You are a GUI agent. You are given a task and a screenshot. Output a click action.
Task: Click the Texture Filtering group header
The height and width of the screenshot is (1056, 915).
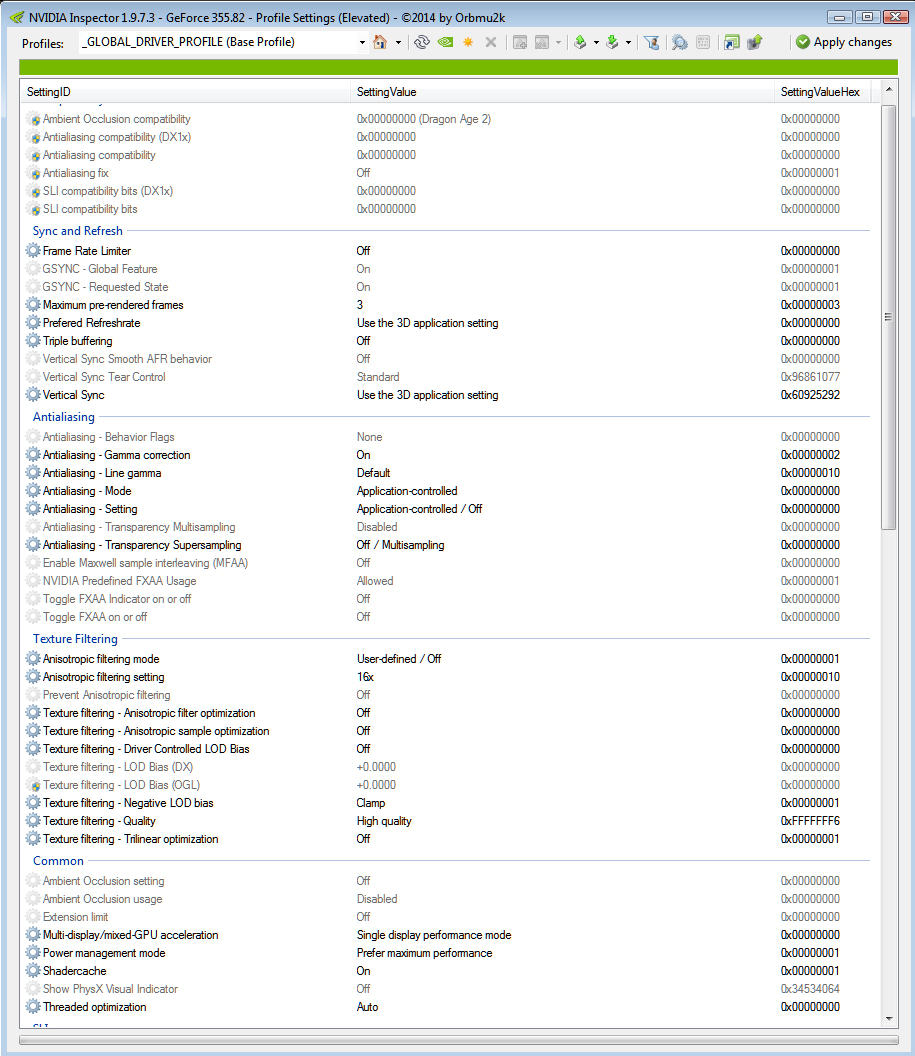click(x=75, y=639)
